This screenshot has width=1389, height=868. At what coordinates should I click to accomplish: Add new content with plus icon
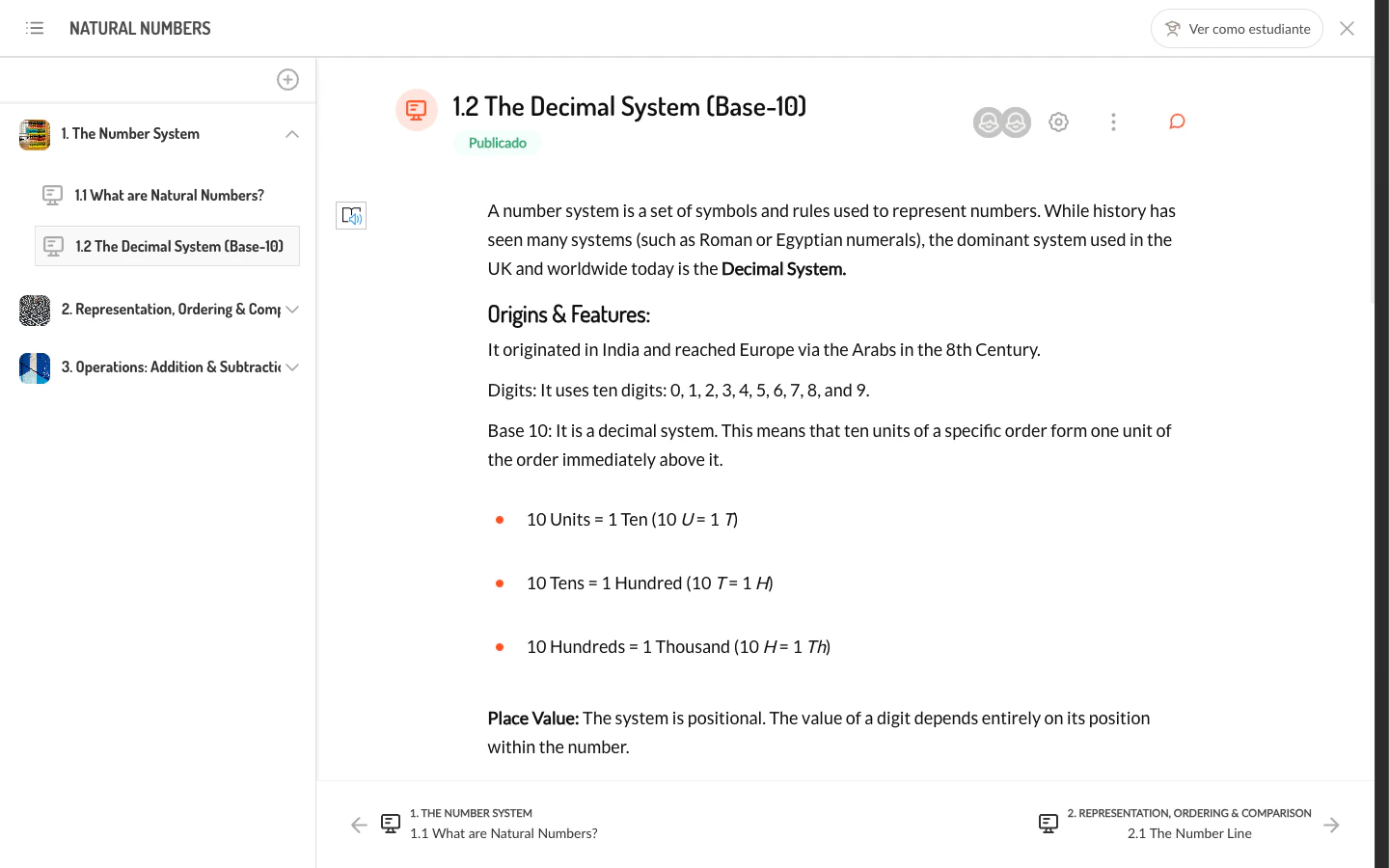click(x=287, y=80)
